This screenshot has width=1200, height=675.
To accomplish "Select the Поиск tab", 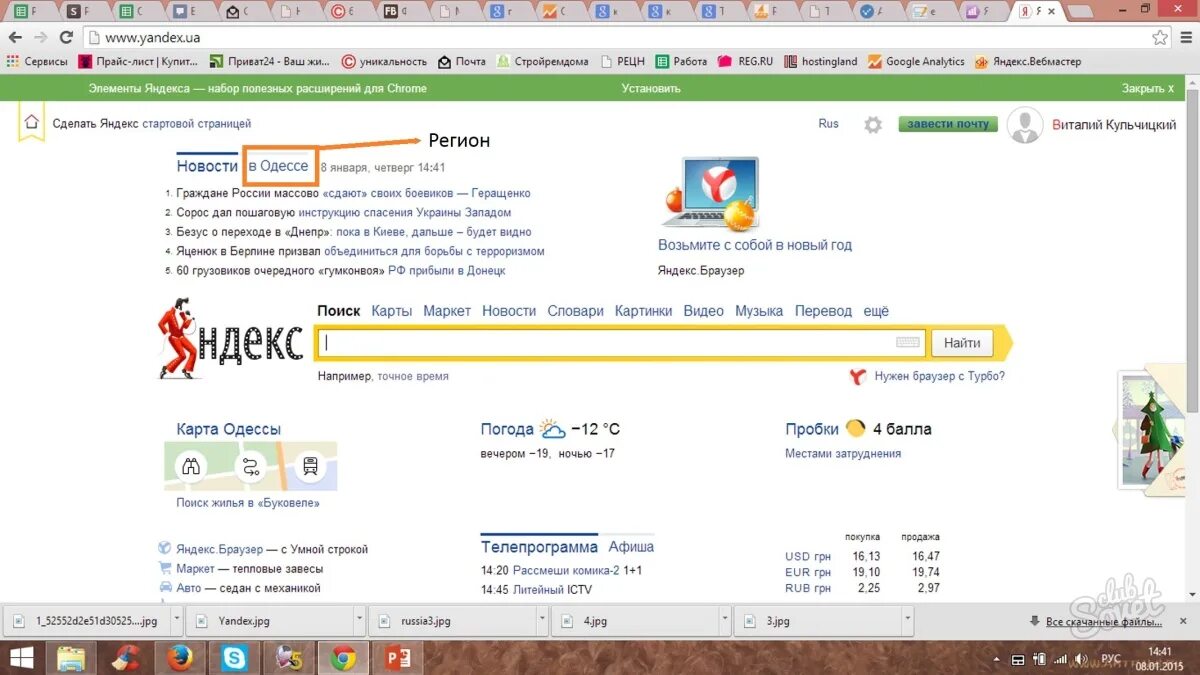I will coord(339,311).
